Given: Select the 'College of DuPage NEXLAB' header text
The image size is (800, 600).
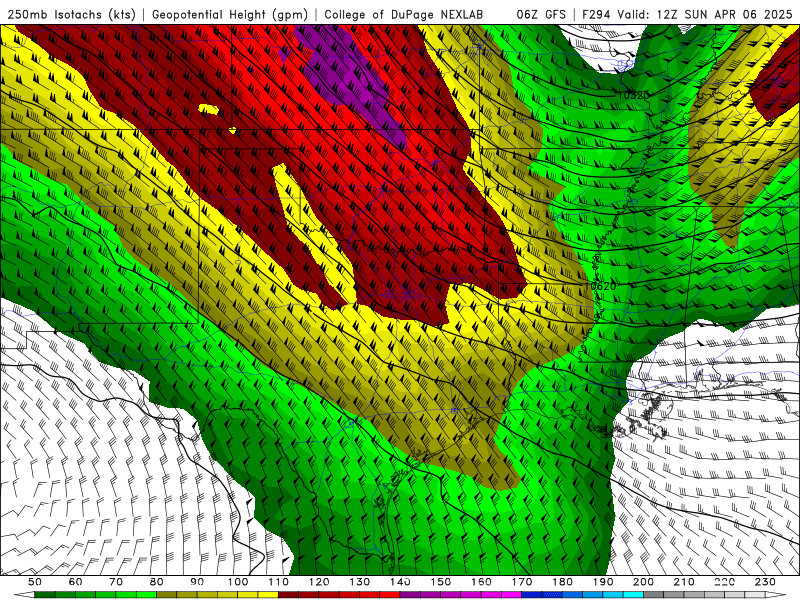Looking at the screenshot, I should [x=404, y=15].
